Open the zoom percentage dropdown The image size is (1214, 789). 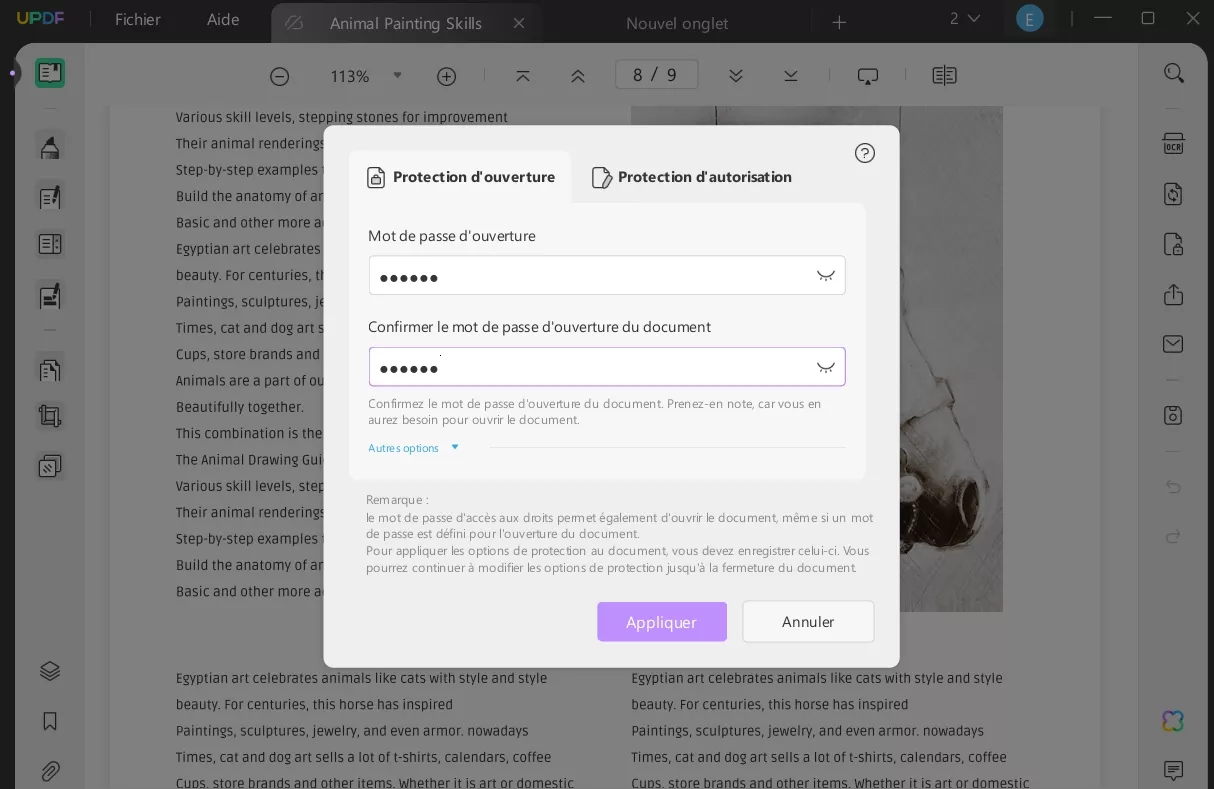[398, 75]
